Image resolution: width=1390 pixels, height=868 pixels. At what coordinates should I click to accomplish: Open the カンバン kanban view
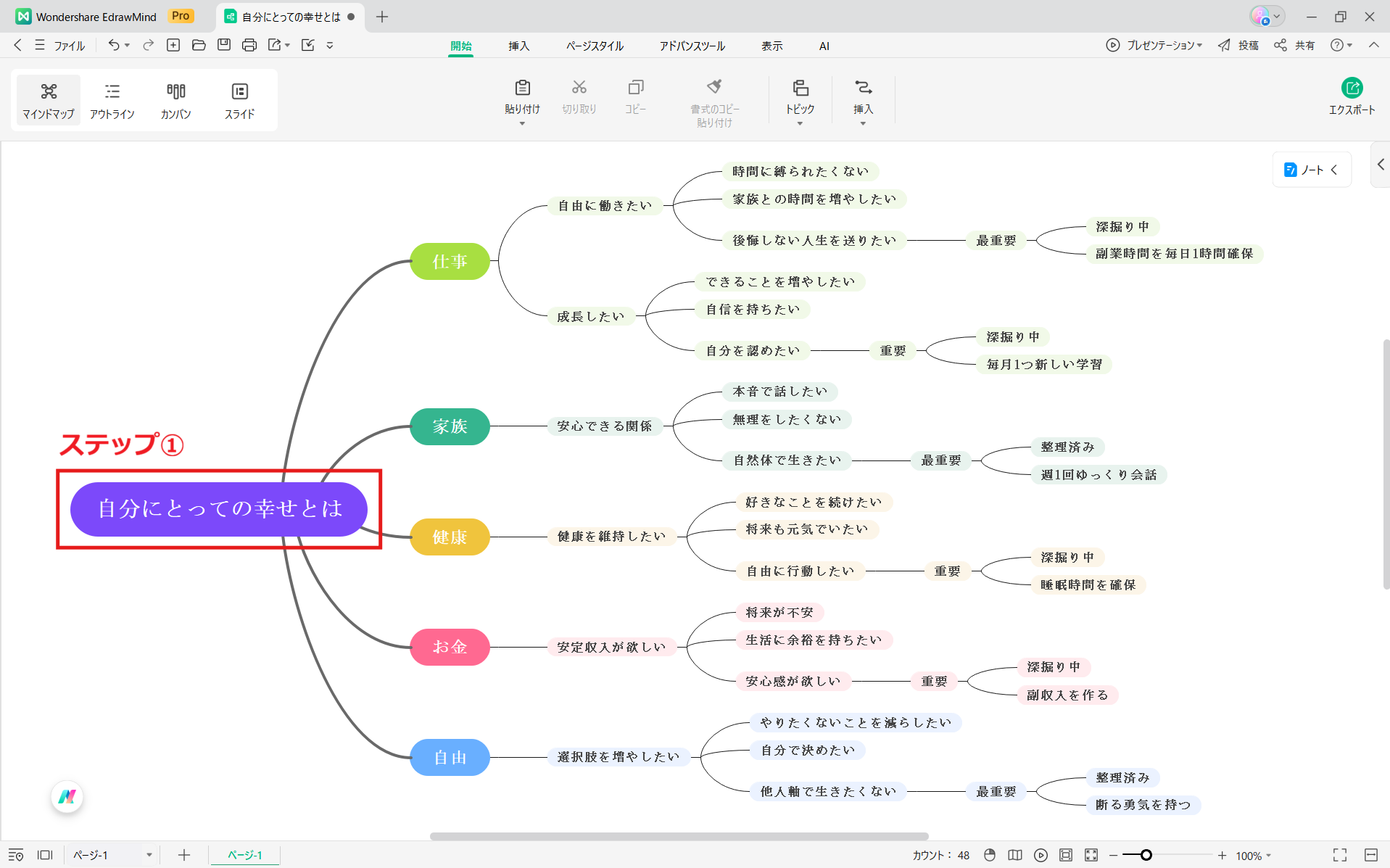[175, 100]
